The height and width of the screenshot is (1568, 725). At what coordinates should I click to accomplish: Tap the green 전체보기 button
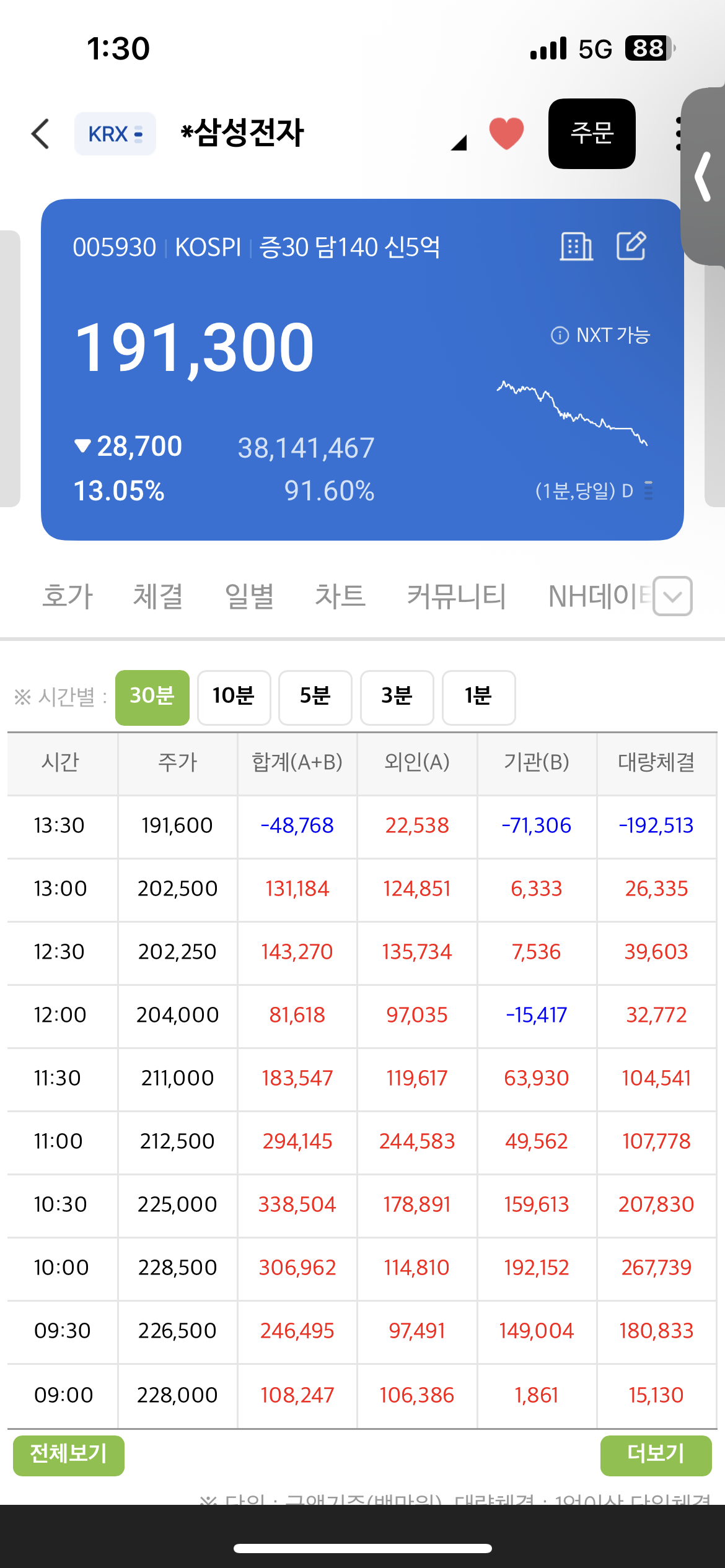pos(69,1455)
